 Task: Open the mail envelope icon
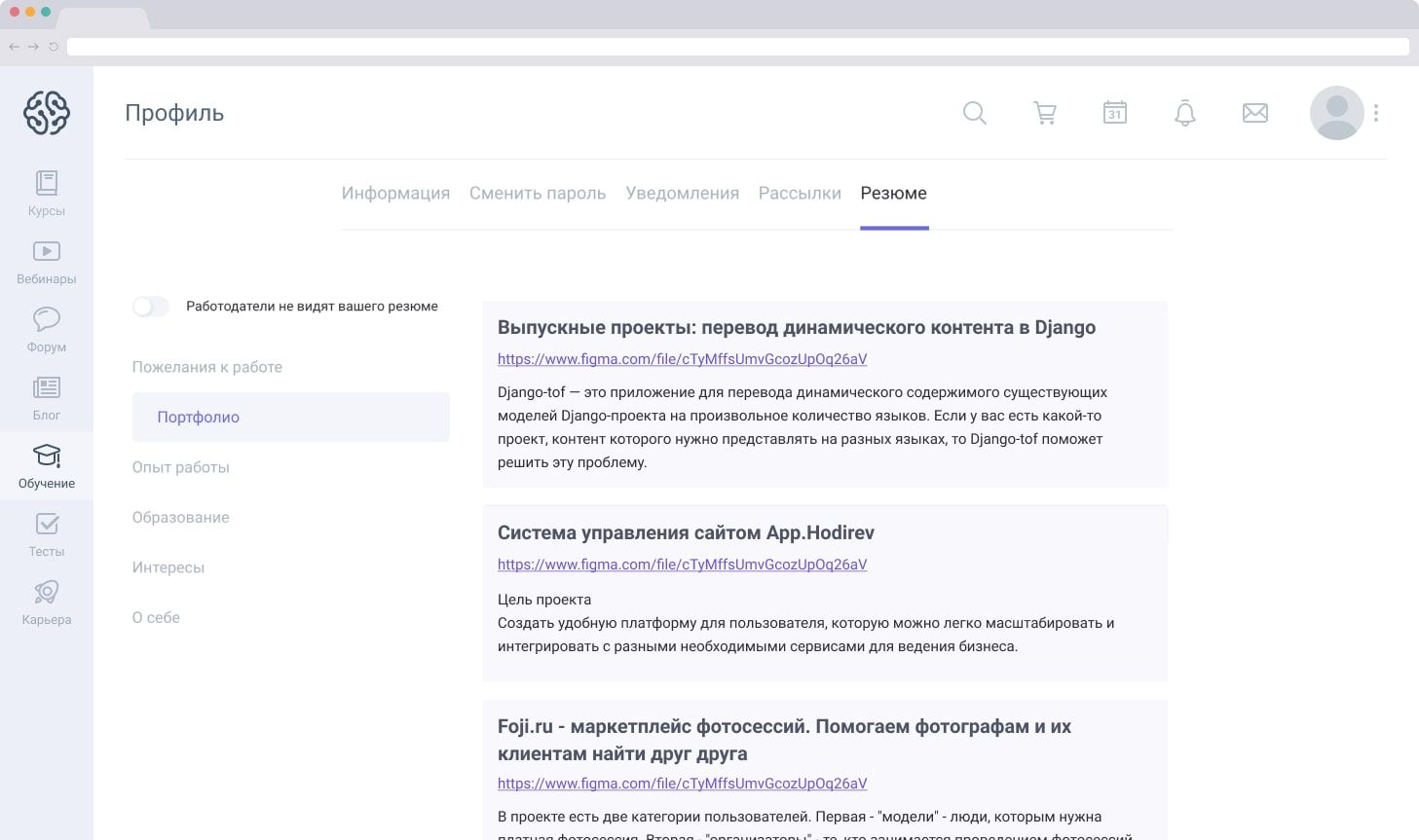(1255, 113)
